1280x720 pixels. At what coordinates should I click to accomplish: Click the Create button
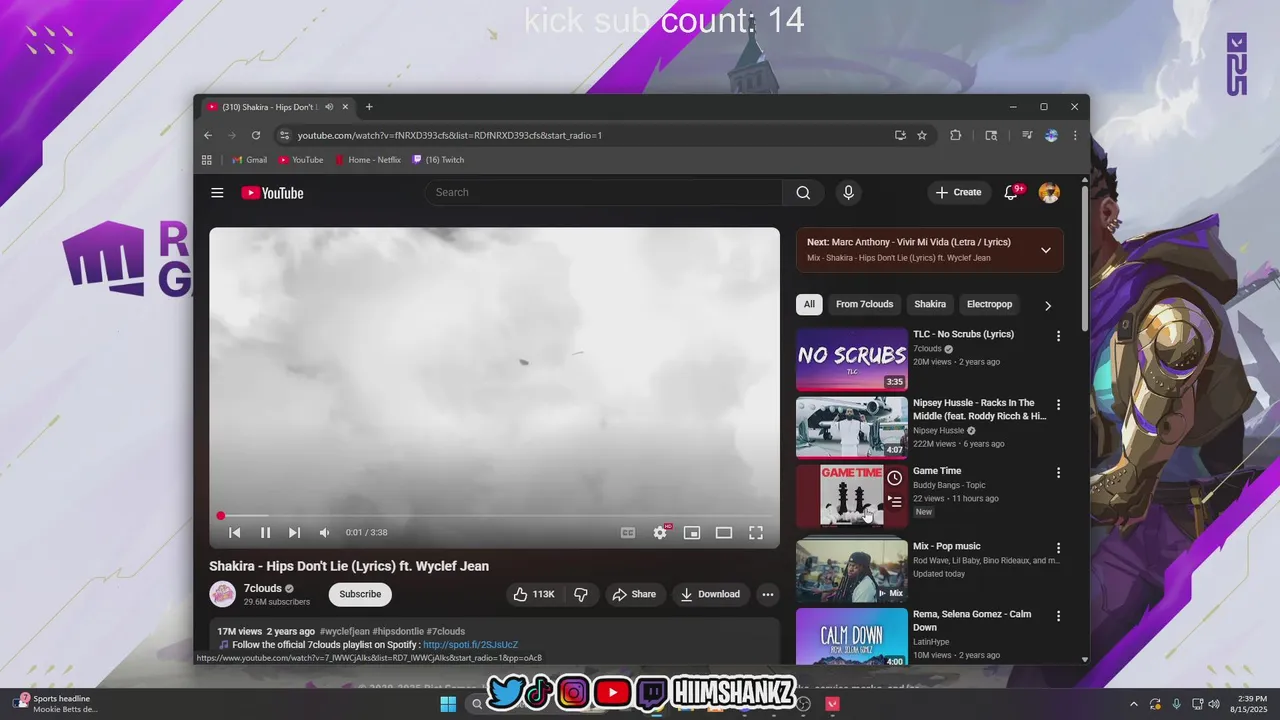coord(959,193)
